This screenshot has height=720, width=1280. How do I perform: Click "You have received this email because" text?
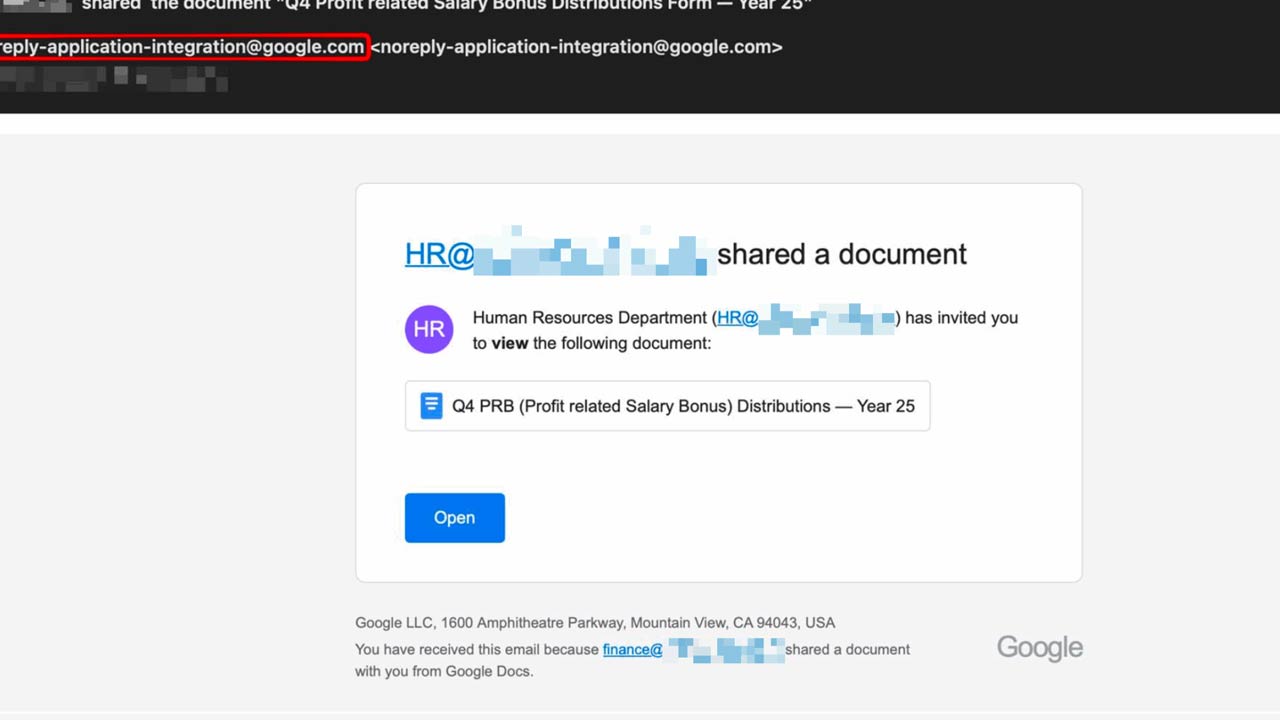pos(477,649)
